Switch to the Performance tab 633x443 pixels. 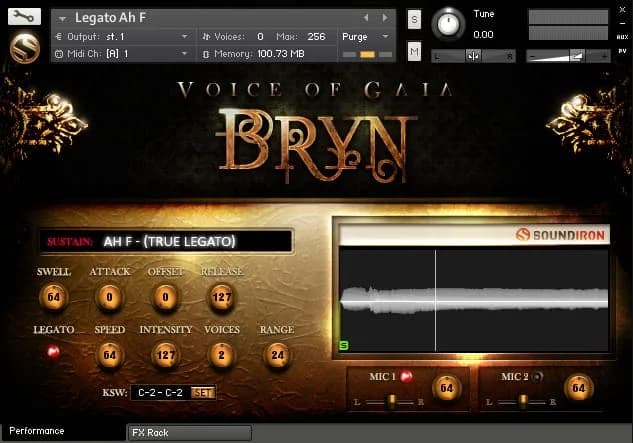point(63,431)
